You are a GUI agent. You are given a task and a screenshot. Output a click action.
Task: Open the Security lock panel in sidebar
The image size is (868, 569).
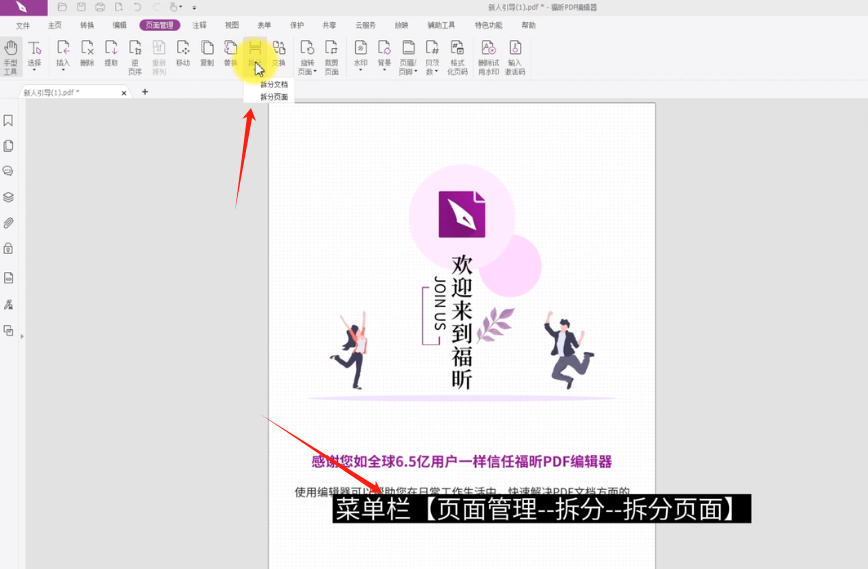point(8,249)
